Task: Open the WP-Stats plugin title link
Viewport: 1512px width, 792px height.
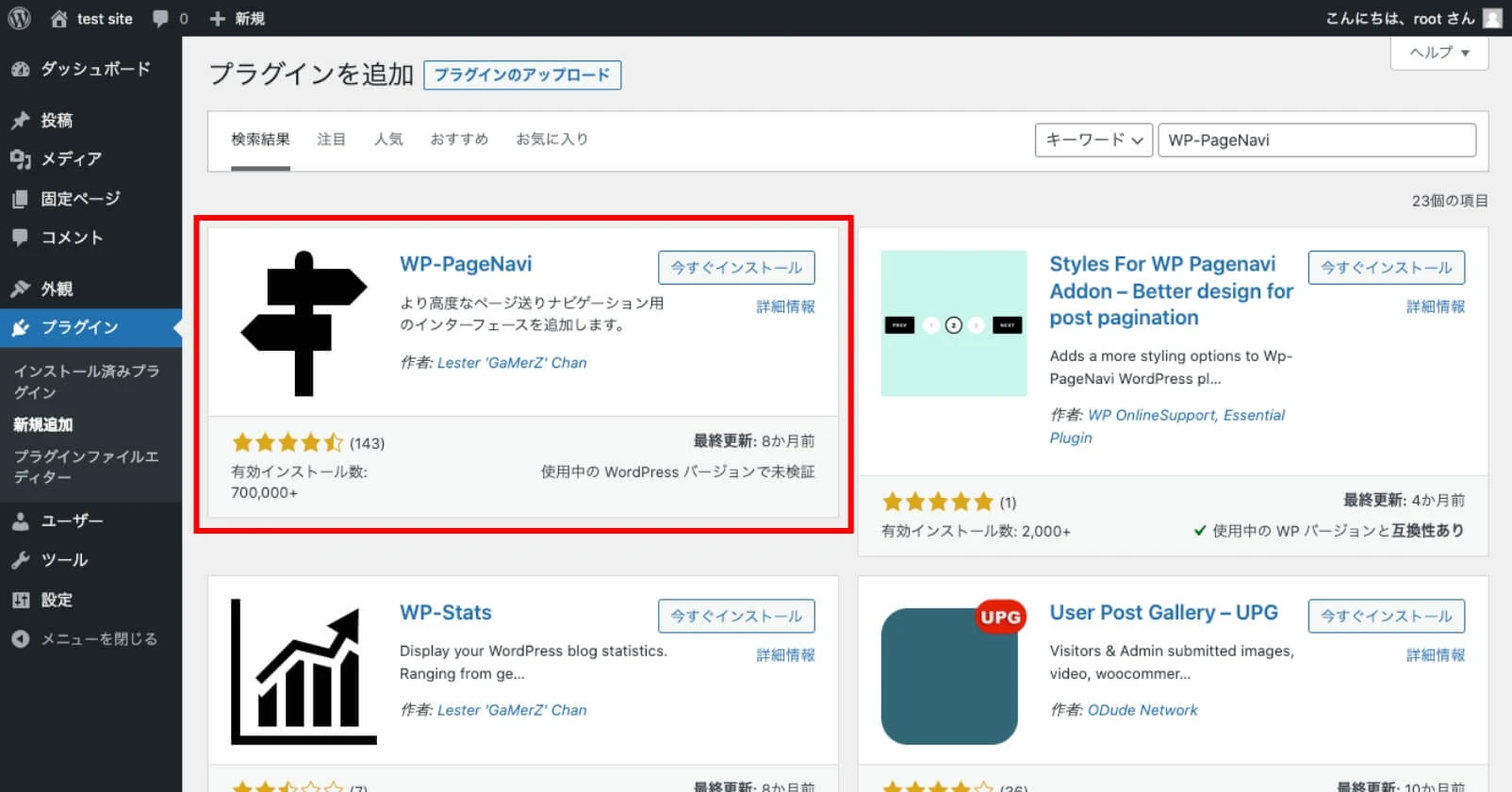Action: (x=446, y=613)
